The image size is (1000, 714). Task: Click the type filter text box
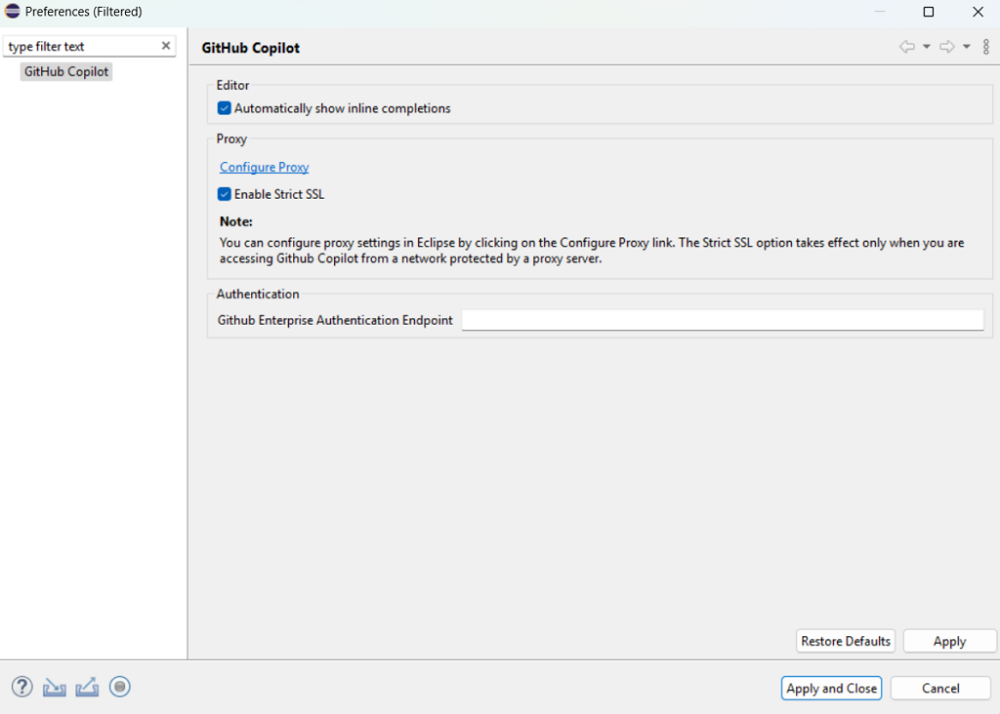tap(80, 45)
